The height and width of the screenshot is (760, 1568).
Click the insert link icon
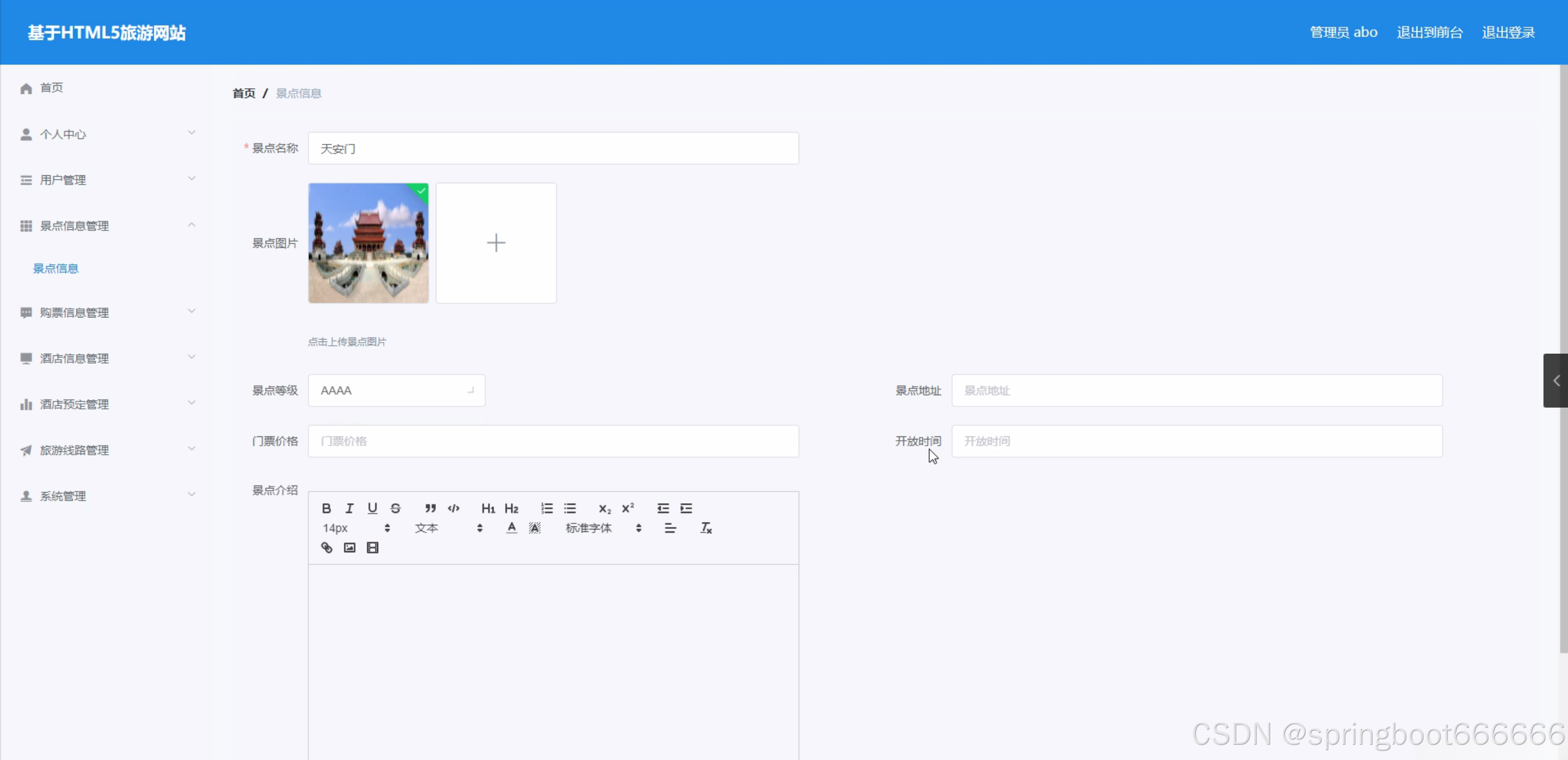coord(327,547)
